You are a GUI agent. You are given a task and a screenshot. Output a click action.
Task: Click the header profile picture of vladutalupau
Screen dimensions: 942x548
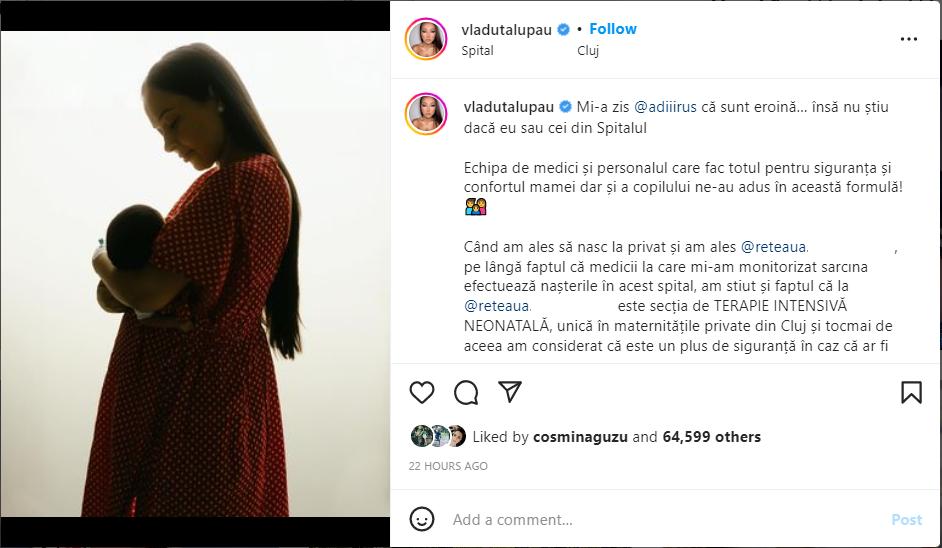pos(426,39)
